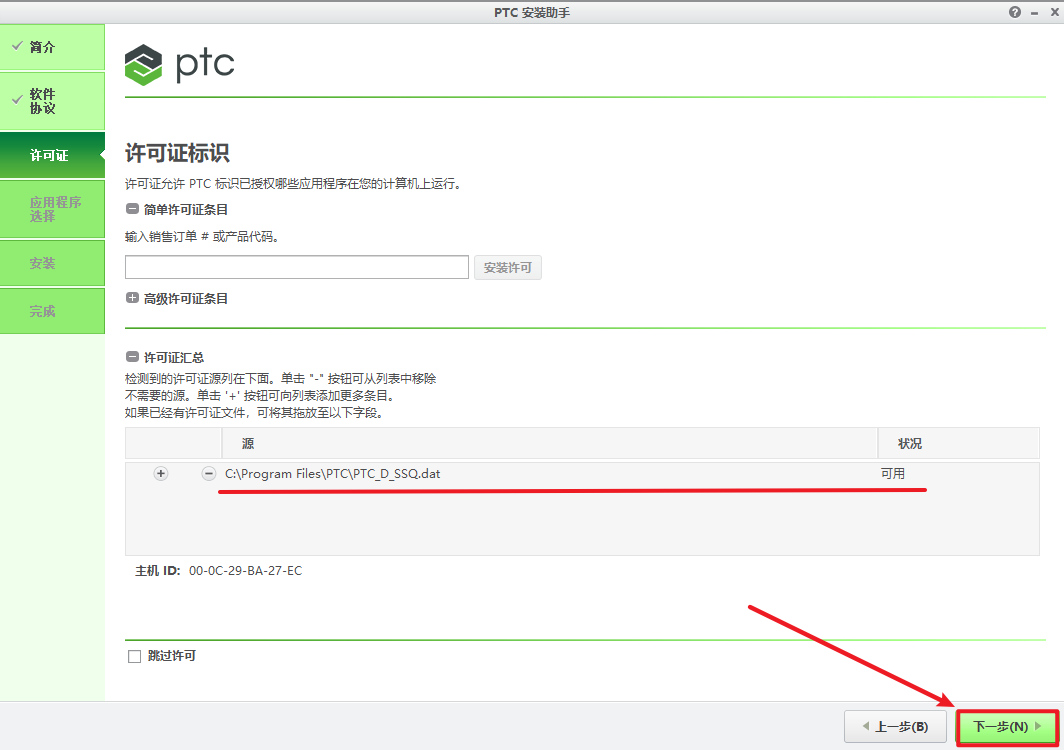Click the 安装 step in sidebar
This screenshot has height=750, width=1064.
tap(52, 263)
